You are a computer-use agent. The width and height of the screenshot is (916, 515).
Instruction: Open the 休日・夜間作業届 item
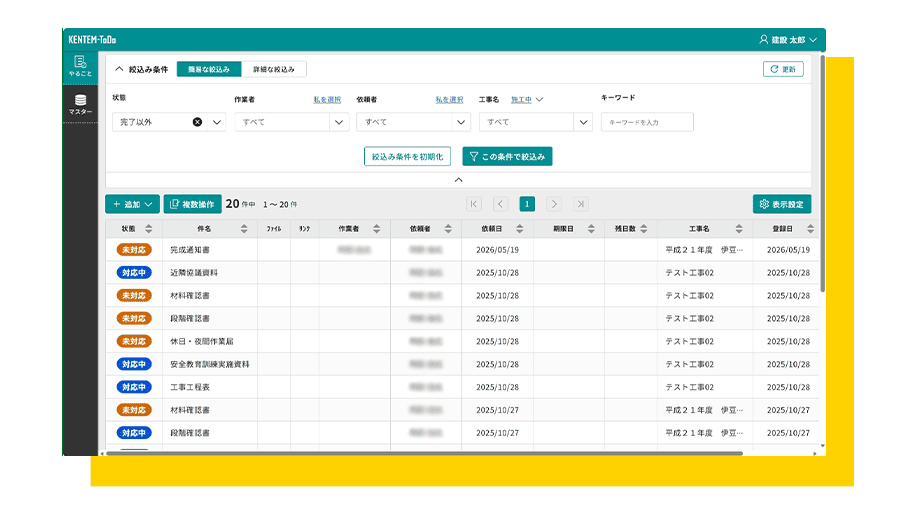pyautogui.click(x=202, y=341)
